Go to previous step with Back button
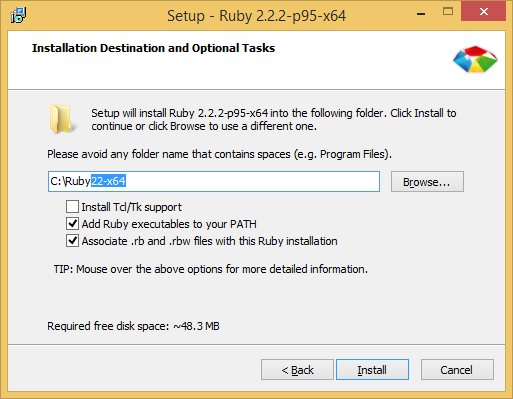513x399 pixels. [297, 370]
